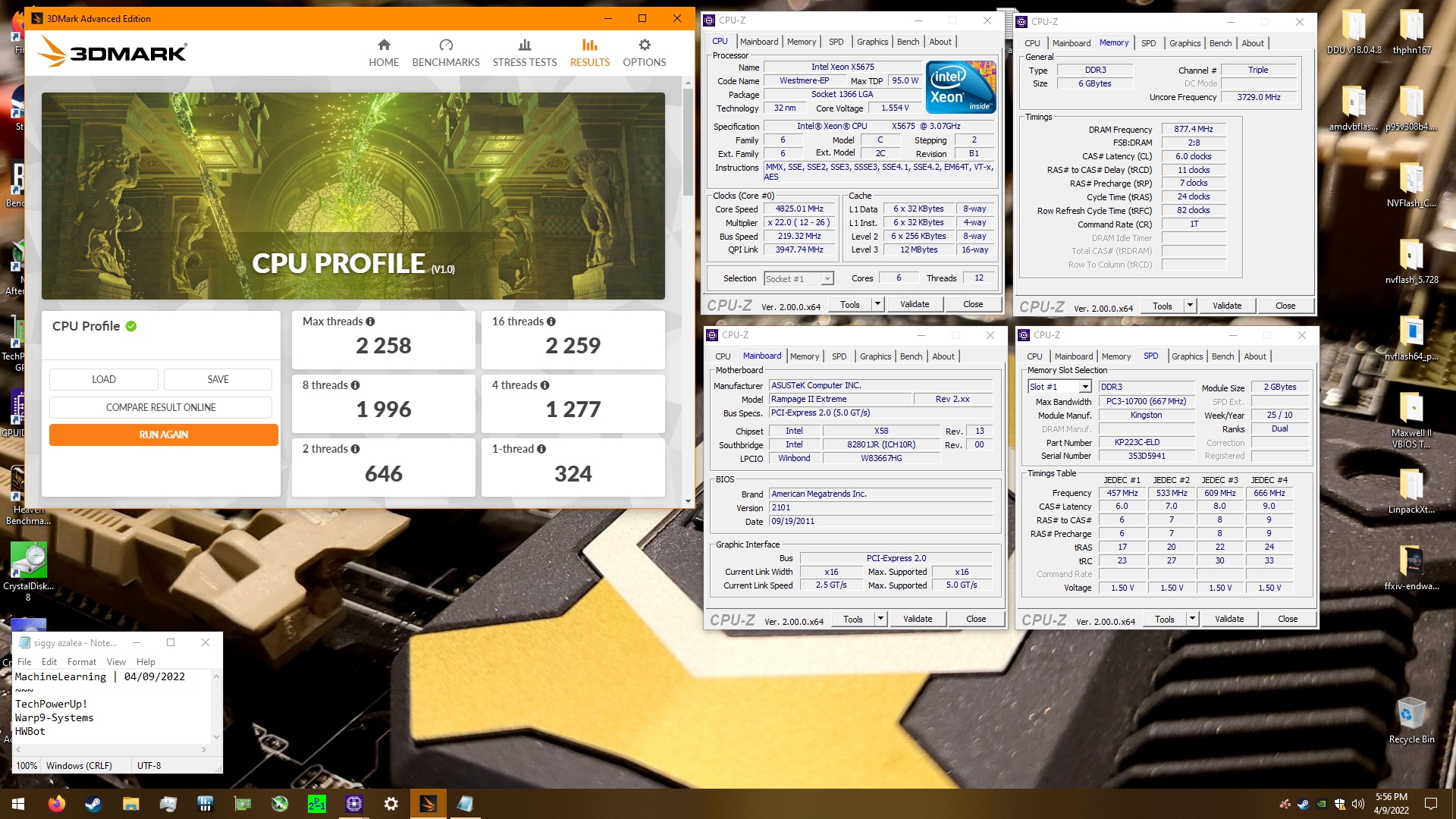Viewport: 1456px width, 819px height.
Task: Click LOAD button in 3DMark
Action: [104, 379]
